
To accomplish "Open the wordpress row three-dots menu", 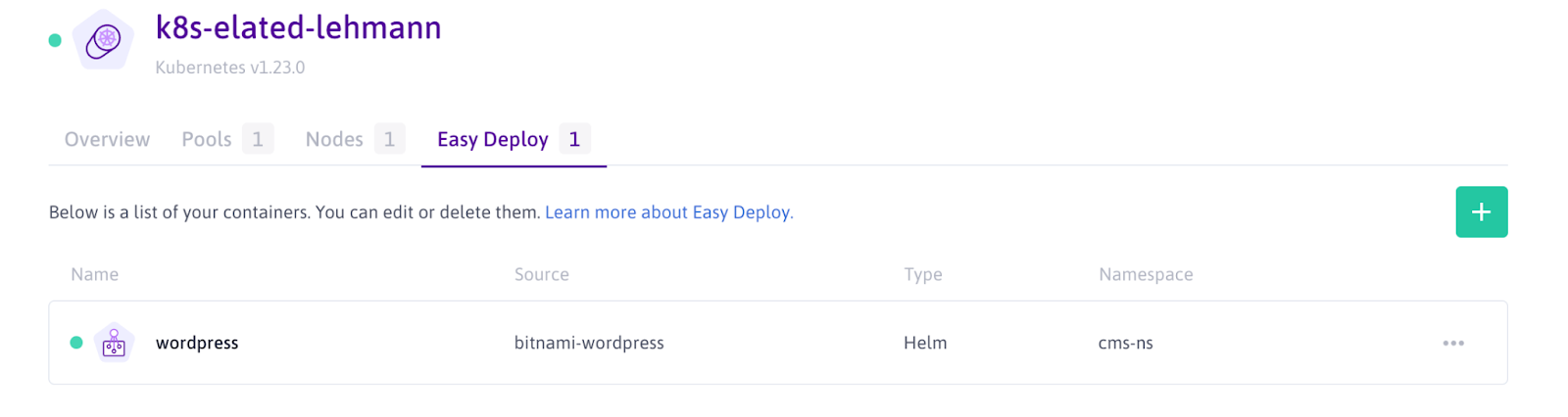I will pyautogui.click(x=1452, y=343).
